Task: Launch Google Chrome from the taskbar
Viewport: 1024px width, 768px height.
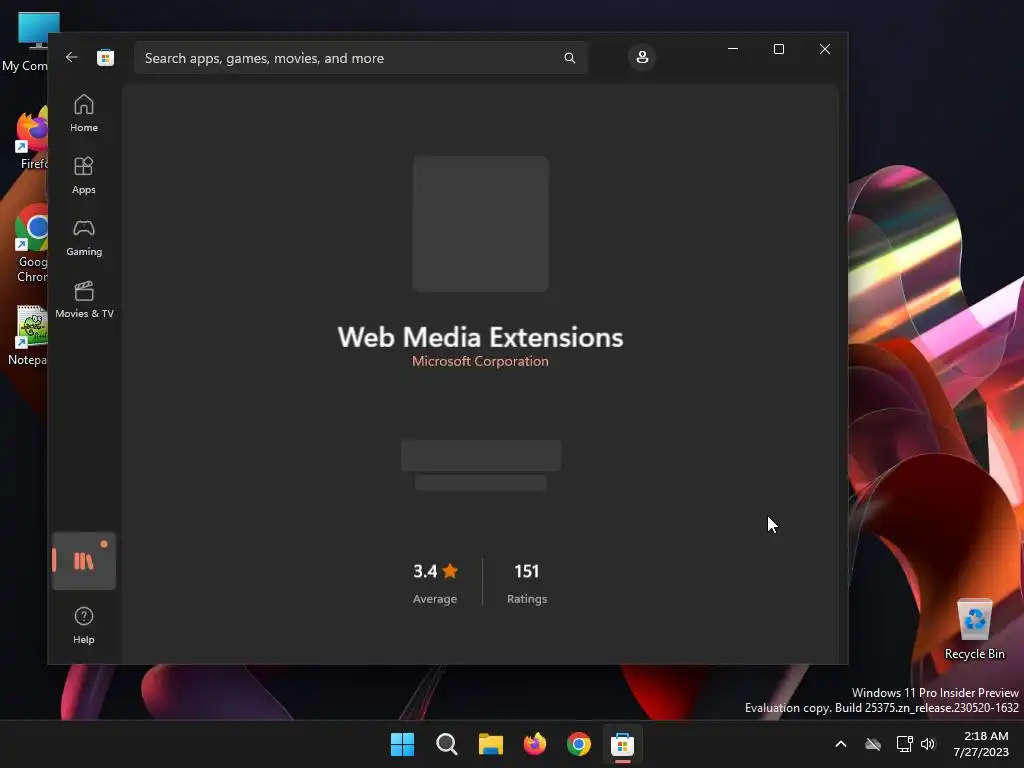Action: tap(579, 744)
